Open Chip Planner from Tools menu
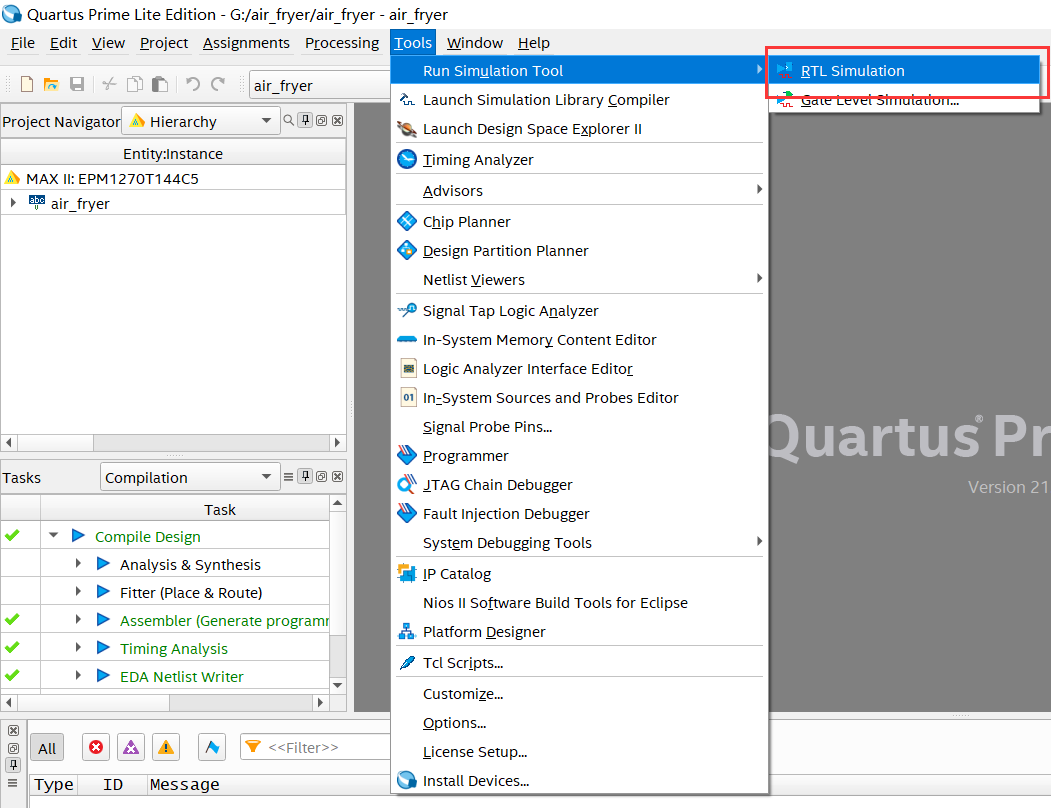1051x808 pixels. point(579,221)
